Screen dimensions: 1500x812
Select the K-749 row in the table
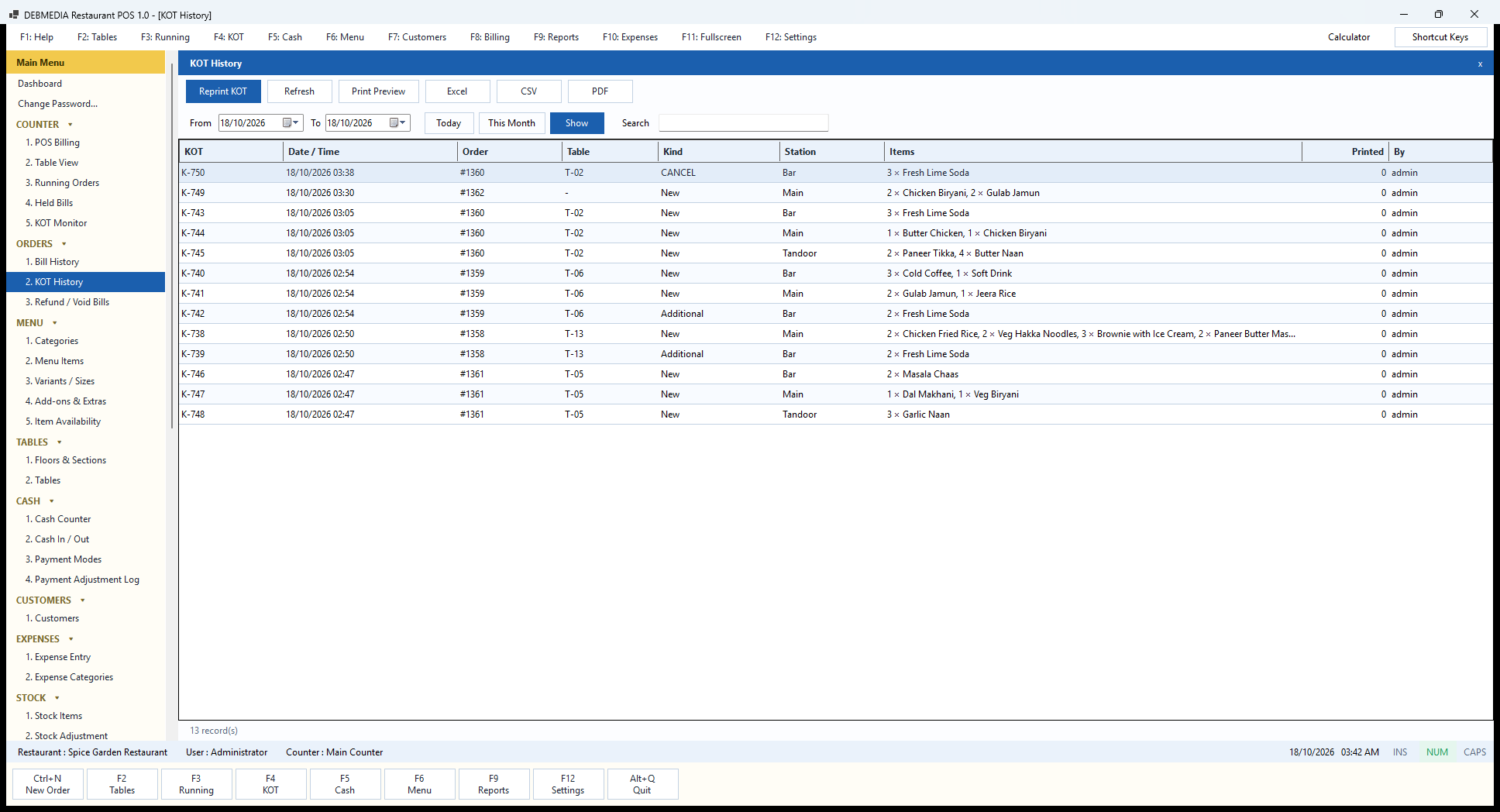tap(835, 193)
